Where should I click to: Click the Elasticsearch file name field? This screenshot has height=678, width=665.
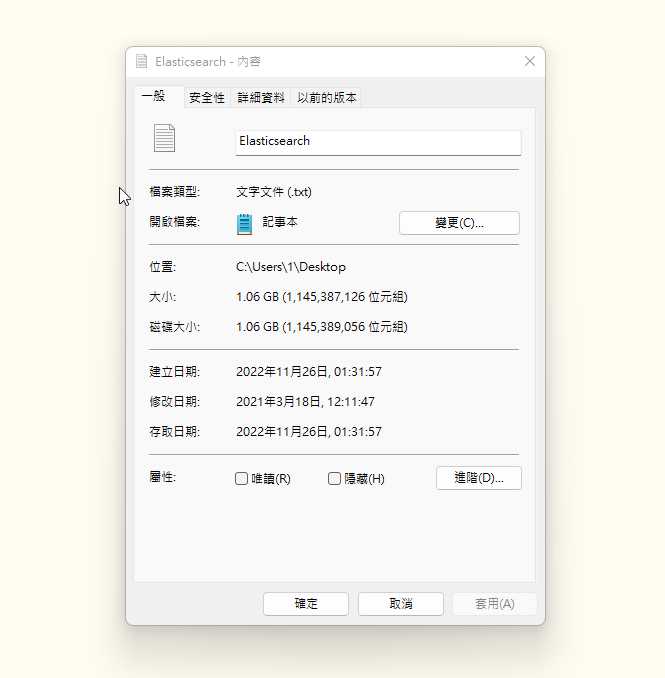pyautogui.click(x=378, y=142)
